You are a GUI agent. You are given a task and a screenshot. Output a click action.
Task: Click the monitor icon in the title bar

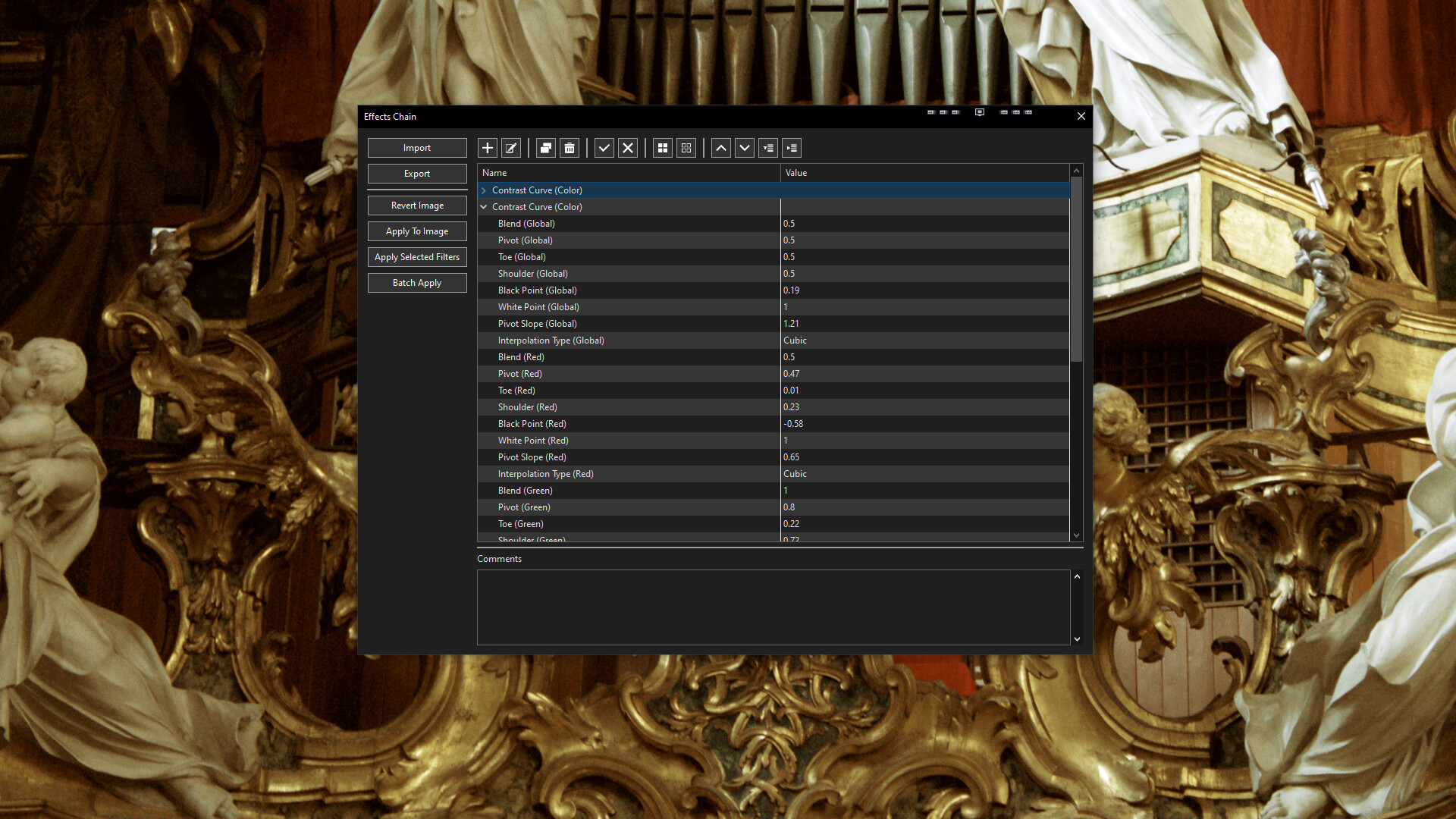pyautogui.click(x=980, y=112)
